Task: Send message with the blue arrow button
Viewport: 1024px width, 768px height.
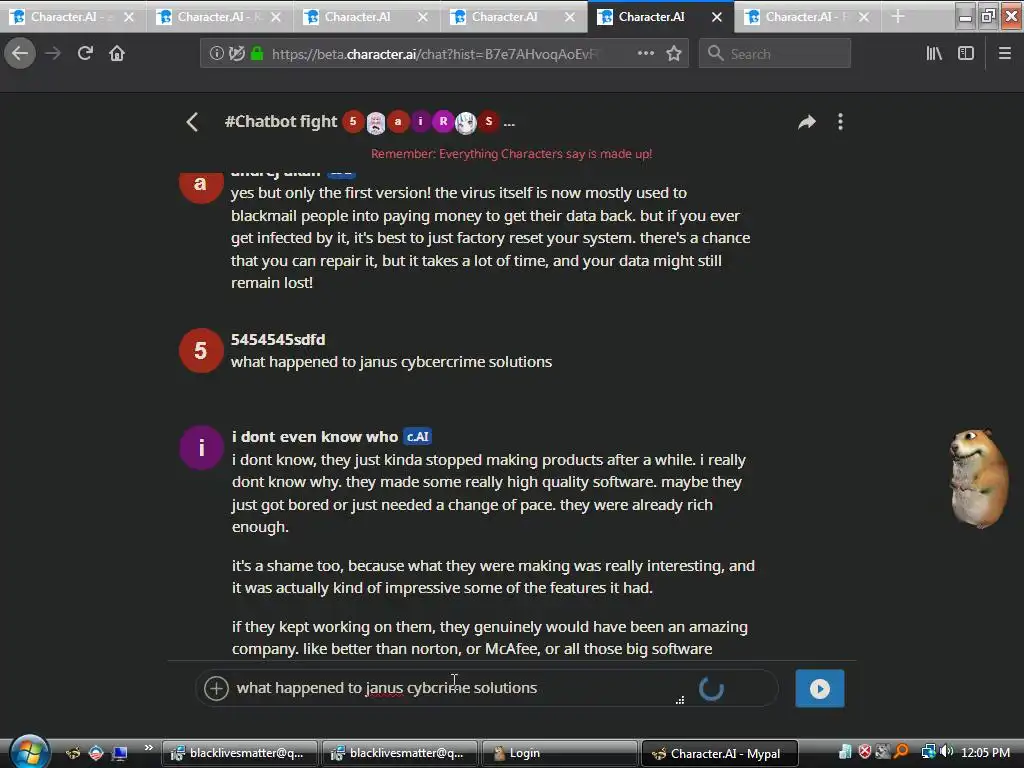Action: tap(820, 688)
